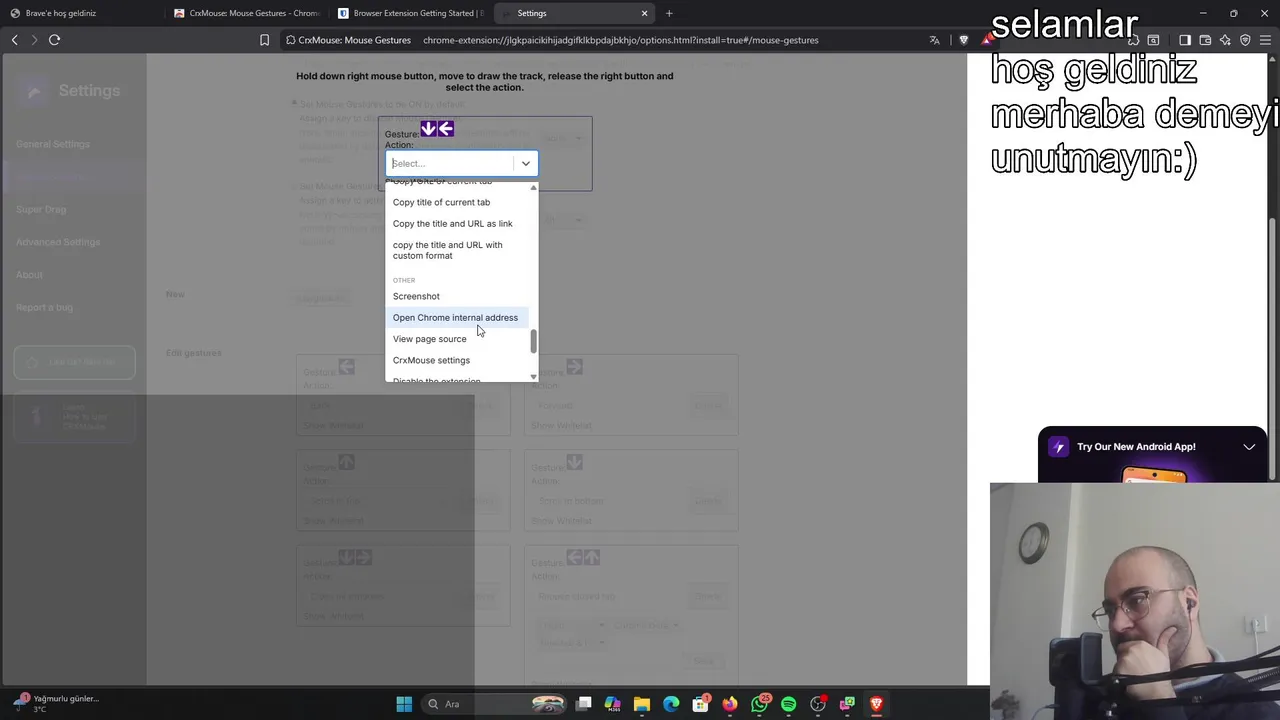This screenshot has height=720, width=1280.
Task: Switch to Browser Extension Getting Started tab
Action: (410, 13)
